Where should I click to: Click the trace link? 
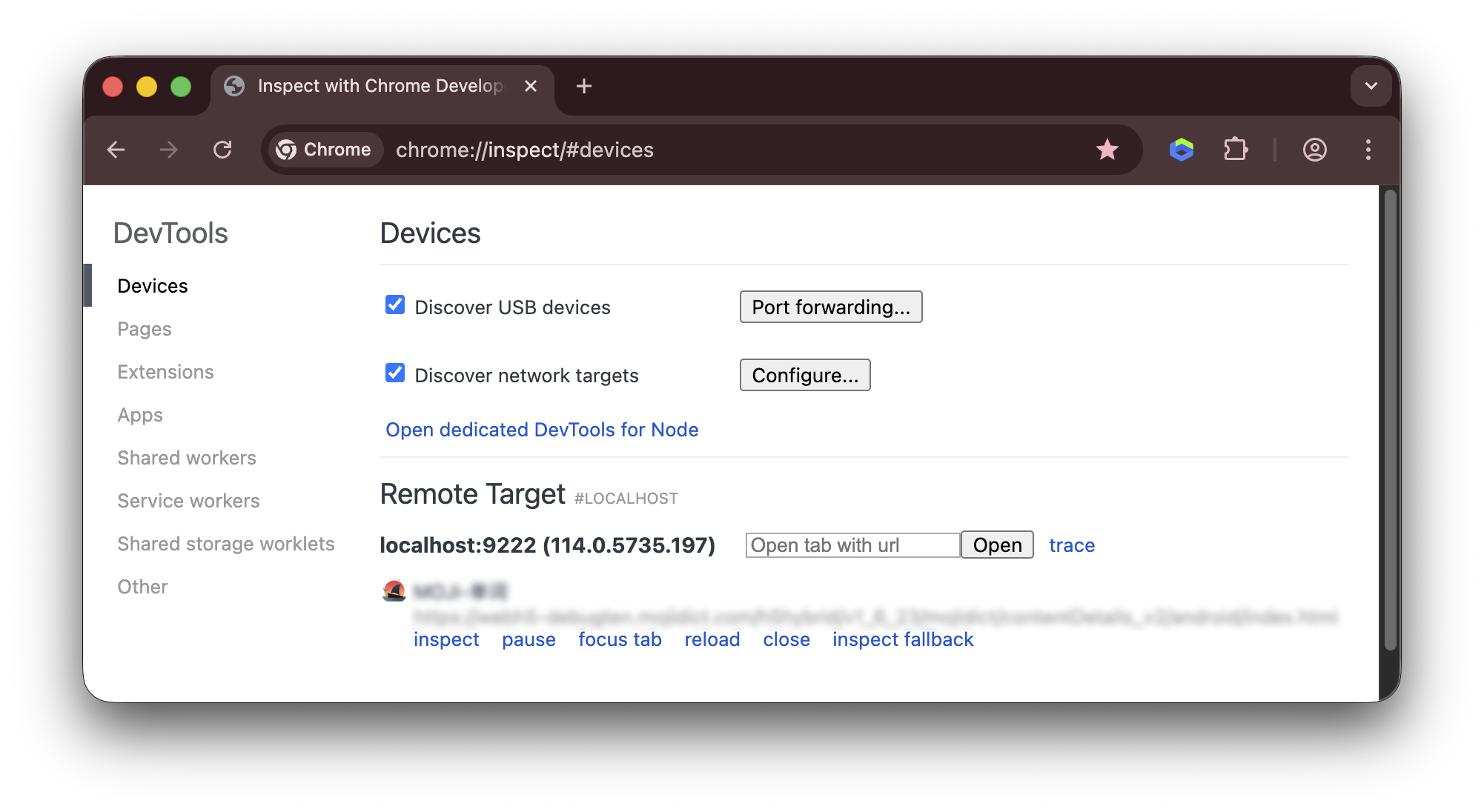click(1071, 545)
